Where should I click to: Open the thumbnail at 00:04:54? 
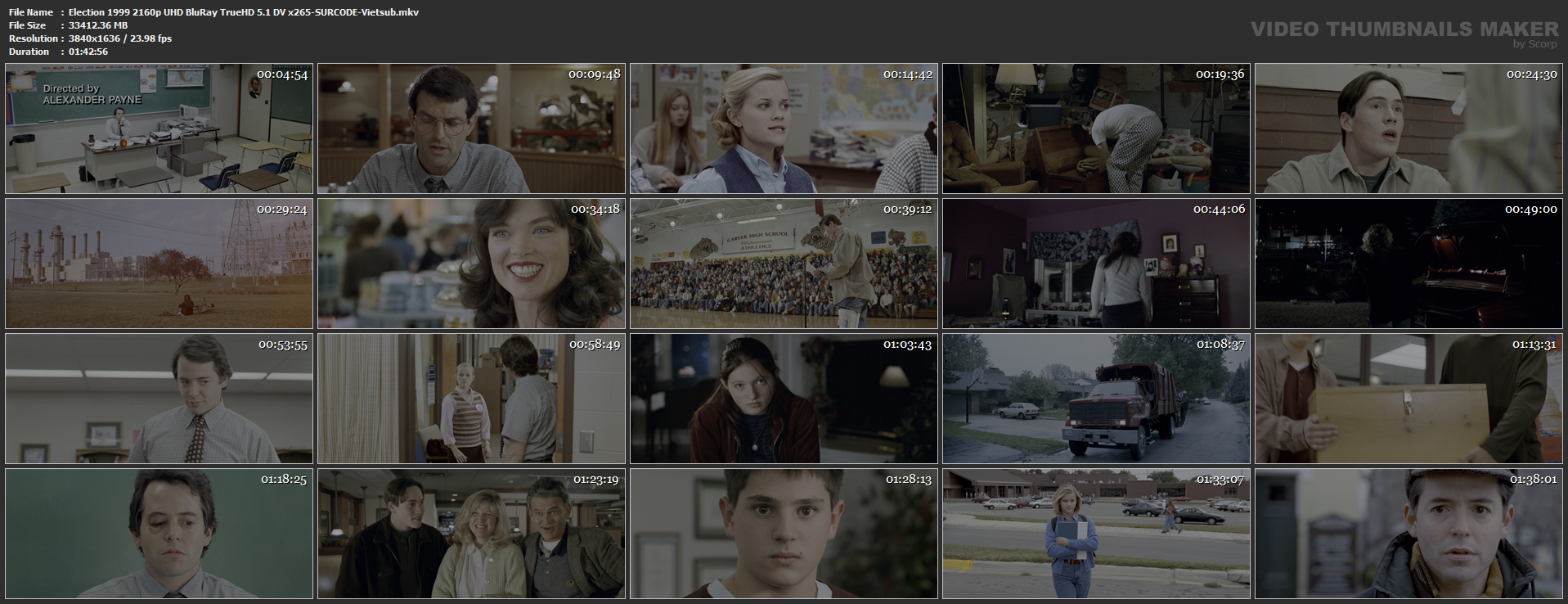click(159, 128)
